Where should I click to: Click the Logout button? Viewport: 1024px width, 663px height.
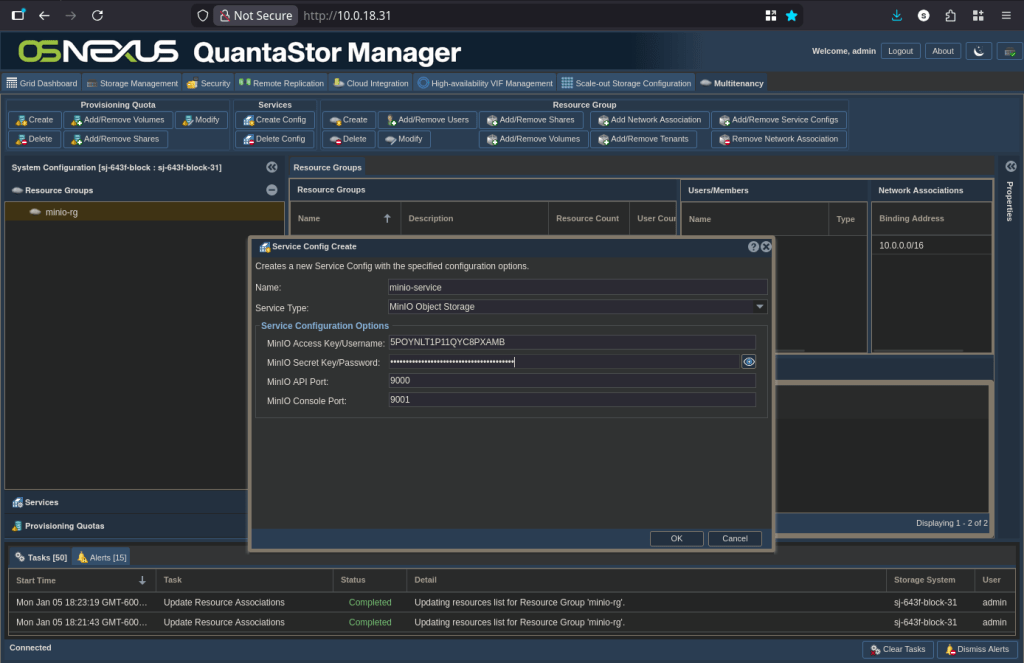point(900,51)
